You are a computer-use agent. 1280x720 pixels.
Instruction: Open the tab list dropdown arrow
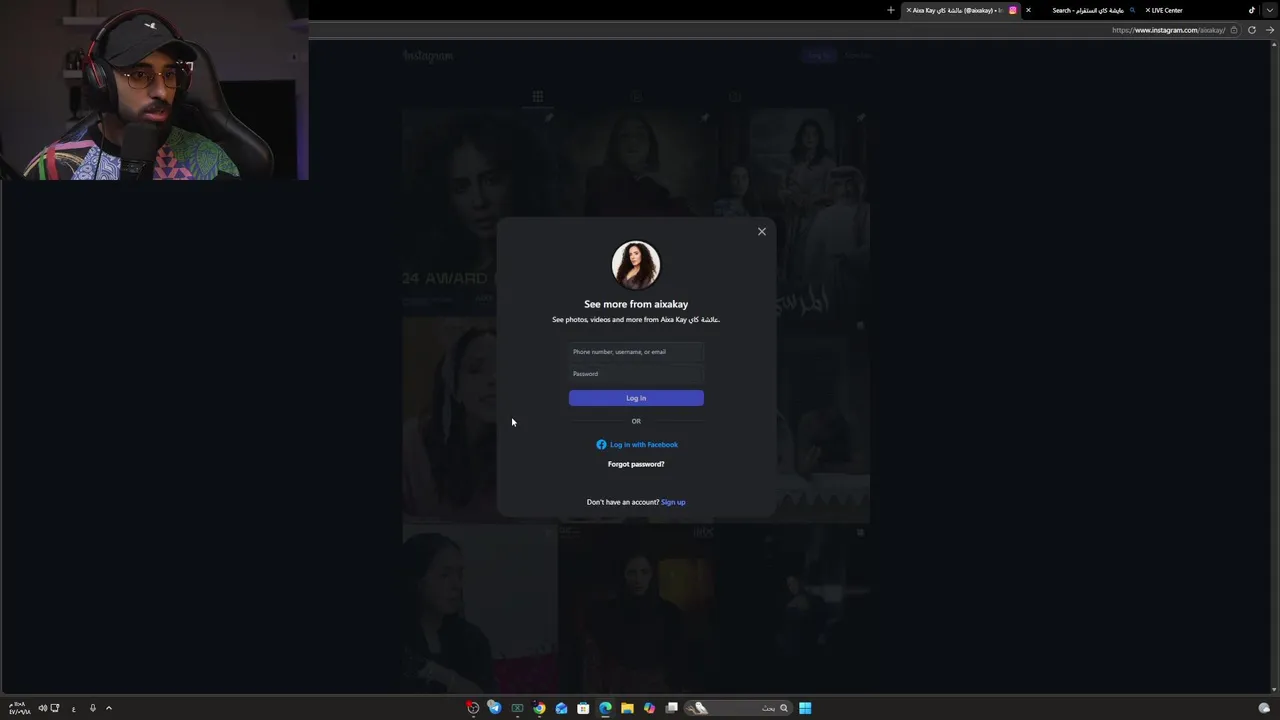[1270, 10]
